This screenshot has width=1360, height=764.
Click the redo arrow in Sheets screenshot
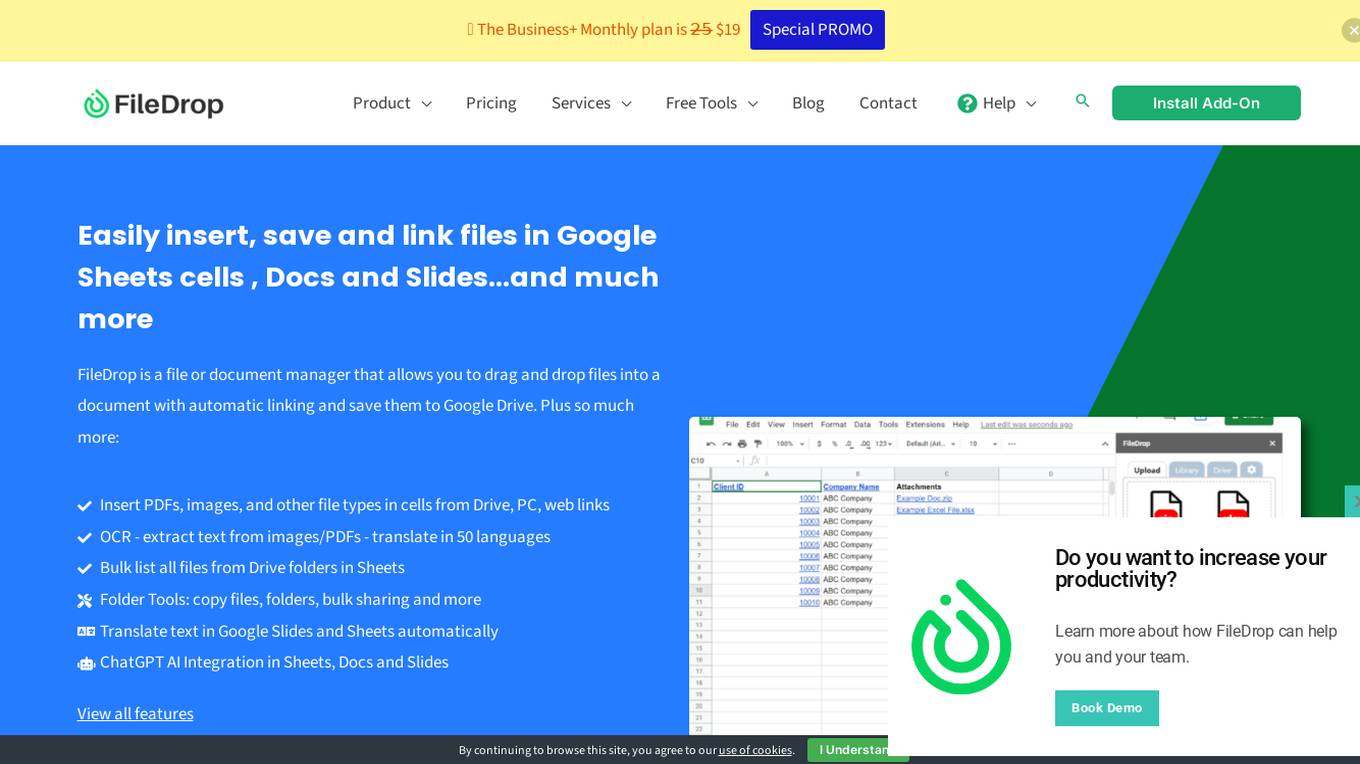tap(727, 444)
